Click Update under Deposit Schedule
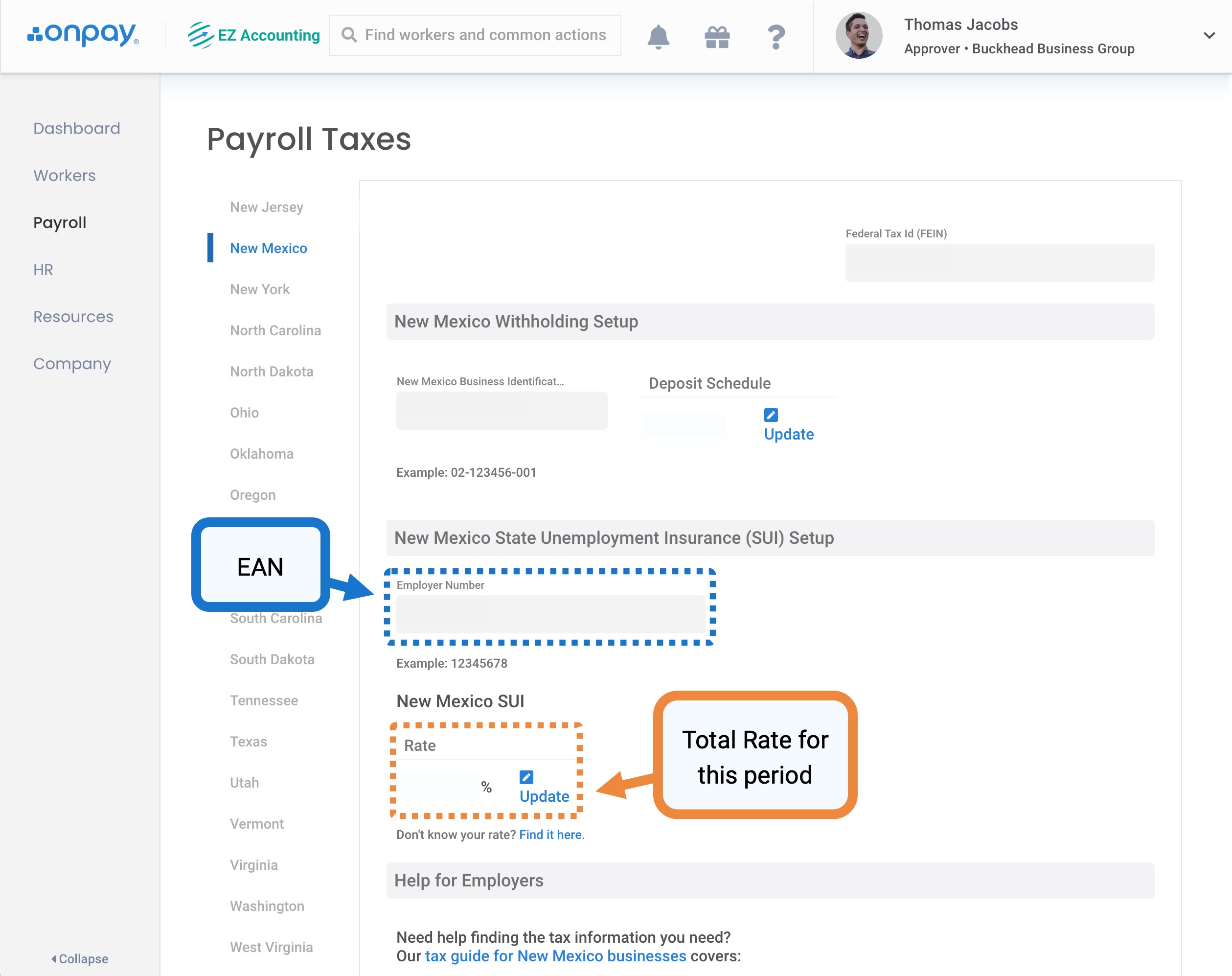 click(788, 434)
